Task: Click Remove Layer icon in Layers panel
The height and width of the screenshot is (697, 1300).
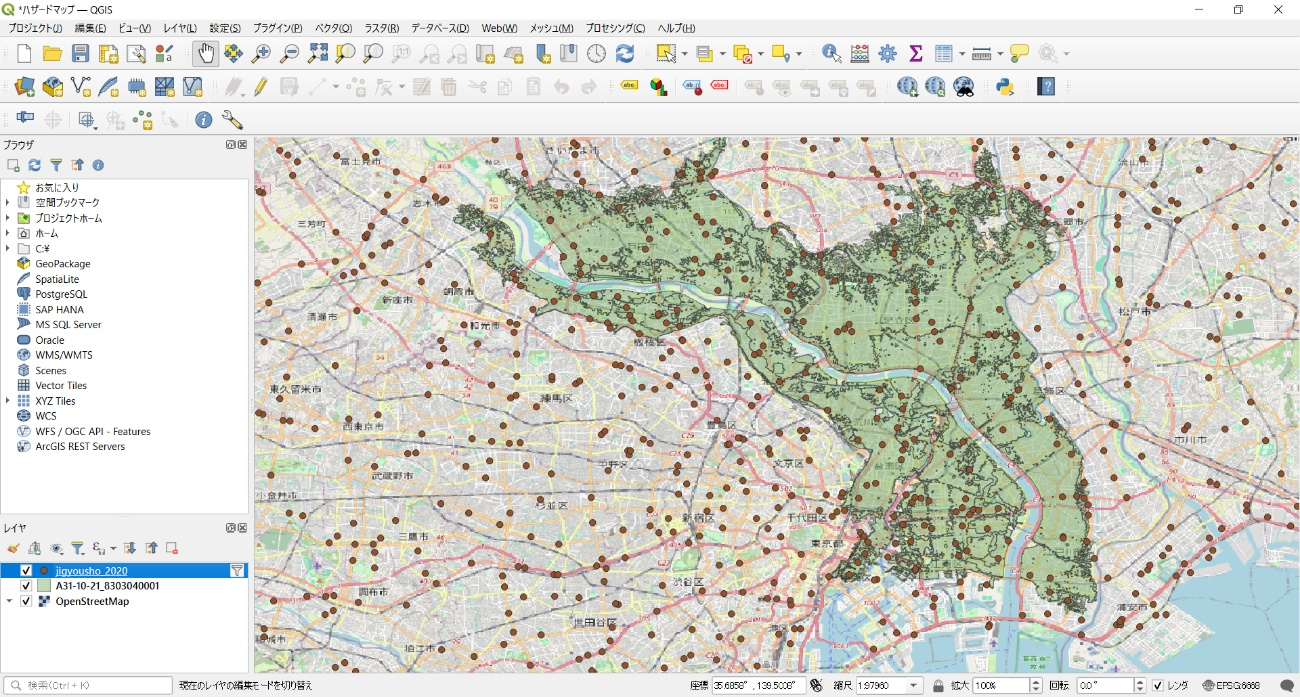Action: point(172,548)
